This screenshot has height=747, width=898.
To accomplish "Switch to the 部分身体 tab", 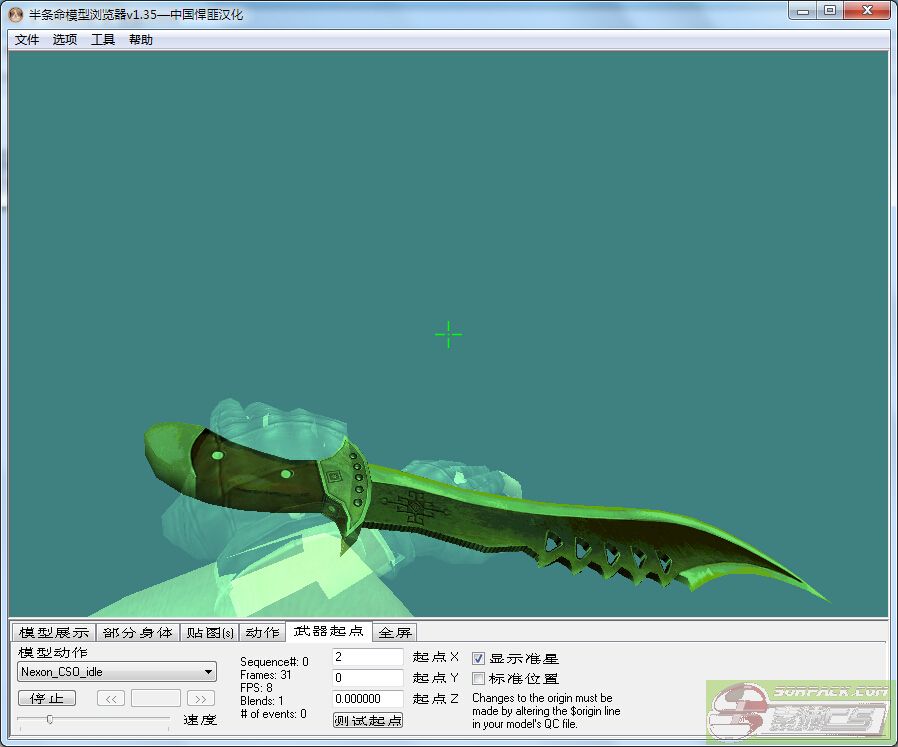I will [x=138, y=632].
